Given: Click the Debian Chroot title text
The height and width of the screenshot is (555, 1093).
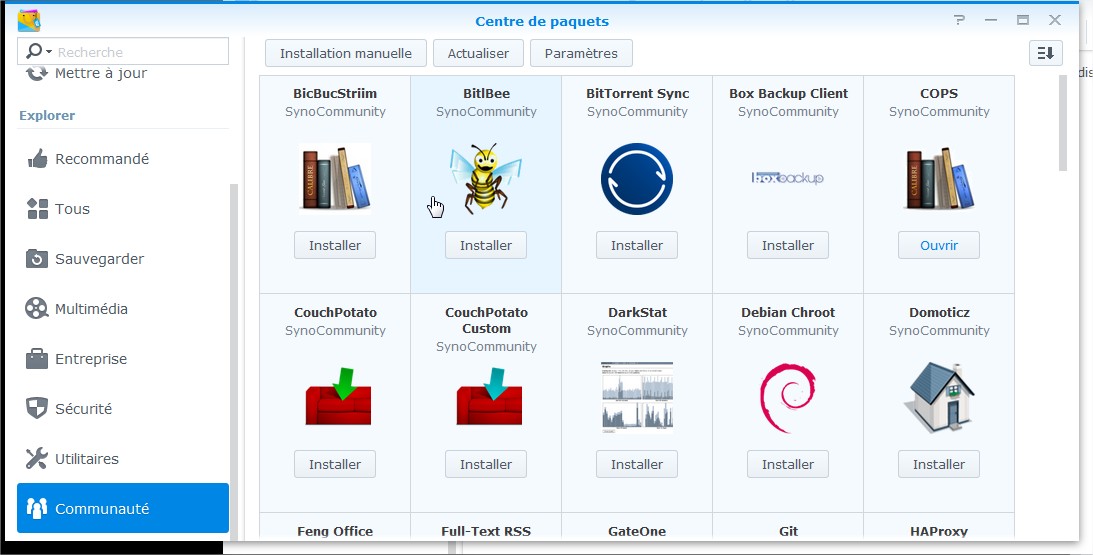Looking at the screenshot, I should point(788,312).
